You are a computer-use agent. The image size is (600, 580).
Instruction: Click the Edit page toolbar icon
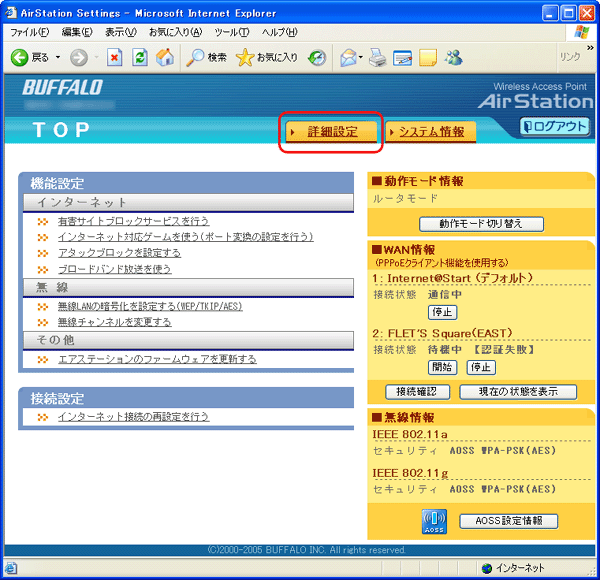pyautogui.click(x=403, y=58)
